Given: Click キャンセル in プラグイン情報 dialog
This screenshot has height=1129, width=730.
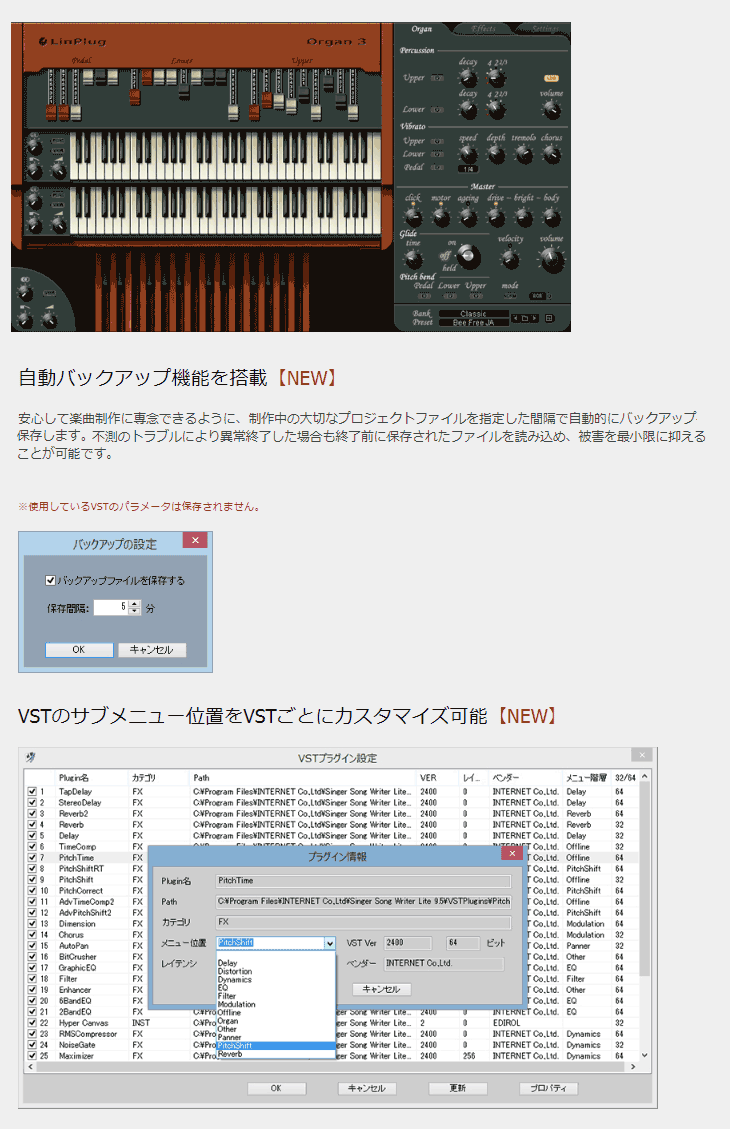Looking at the screenshot, I should (x=382, y=989).
